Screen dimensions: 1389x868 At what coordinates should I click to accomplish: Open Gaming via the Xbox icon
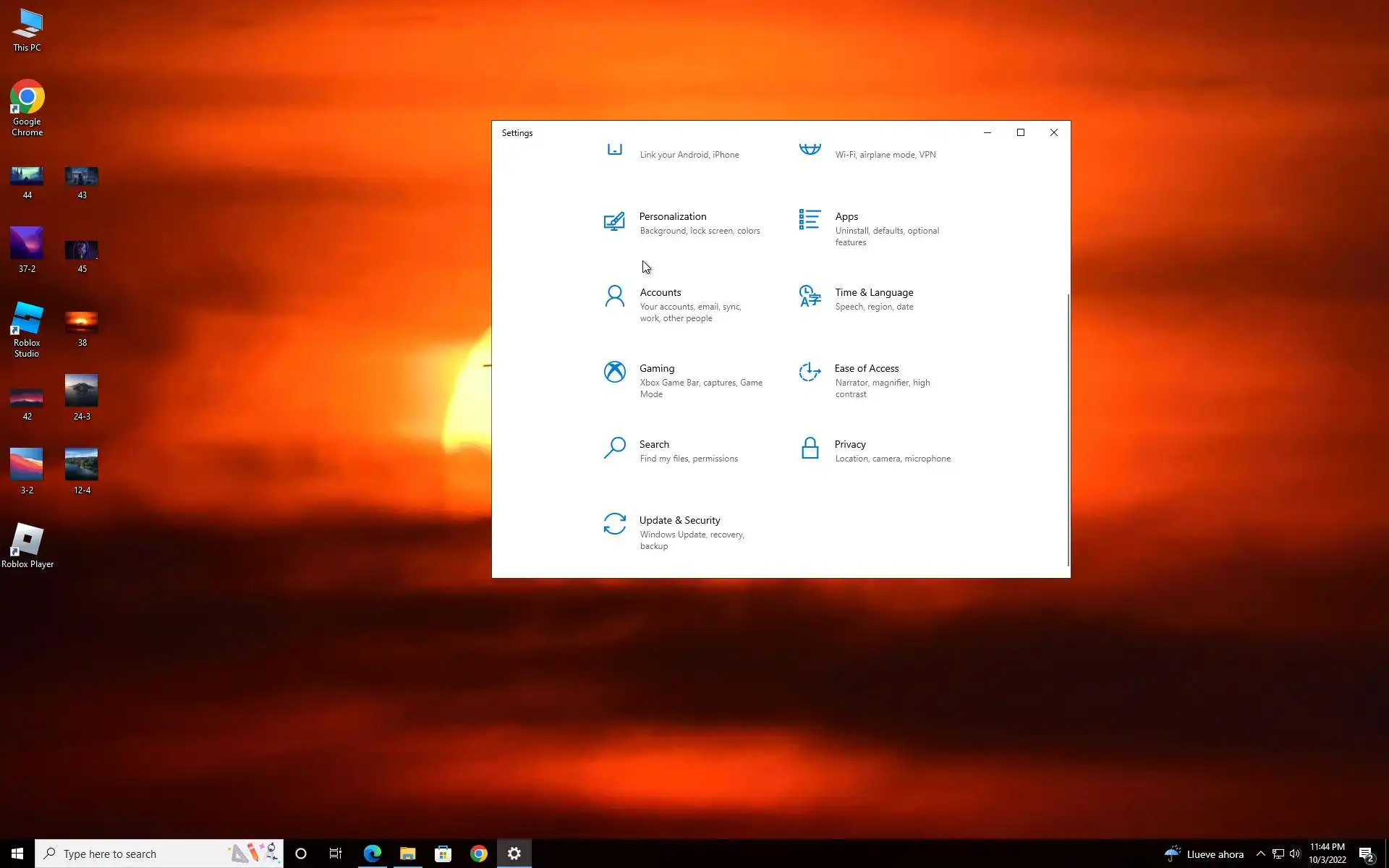(x=614, y=372)
